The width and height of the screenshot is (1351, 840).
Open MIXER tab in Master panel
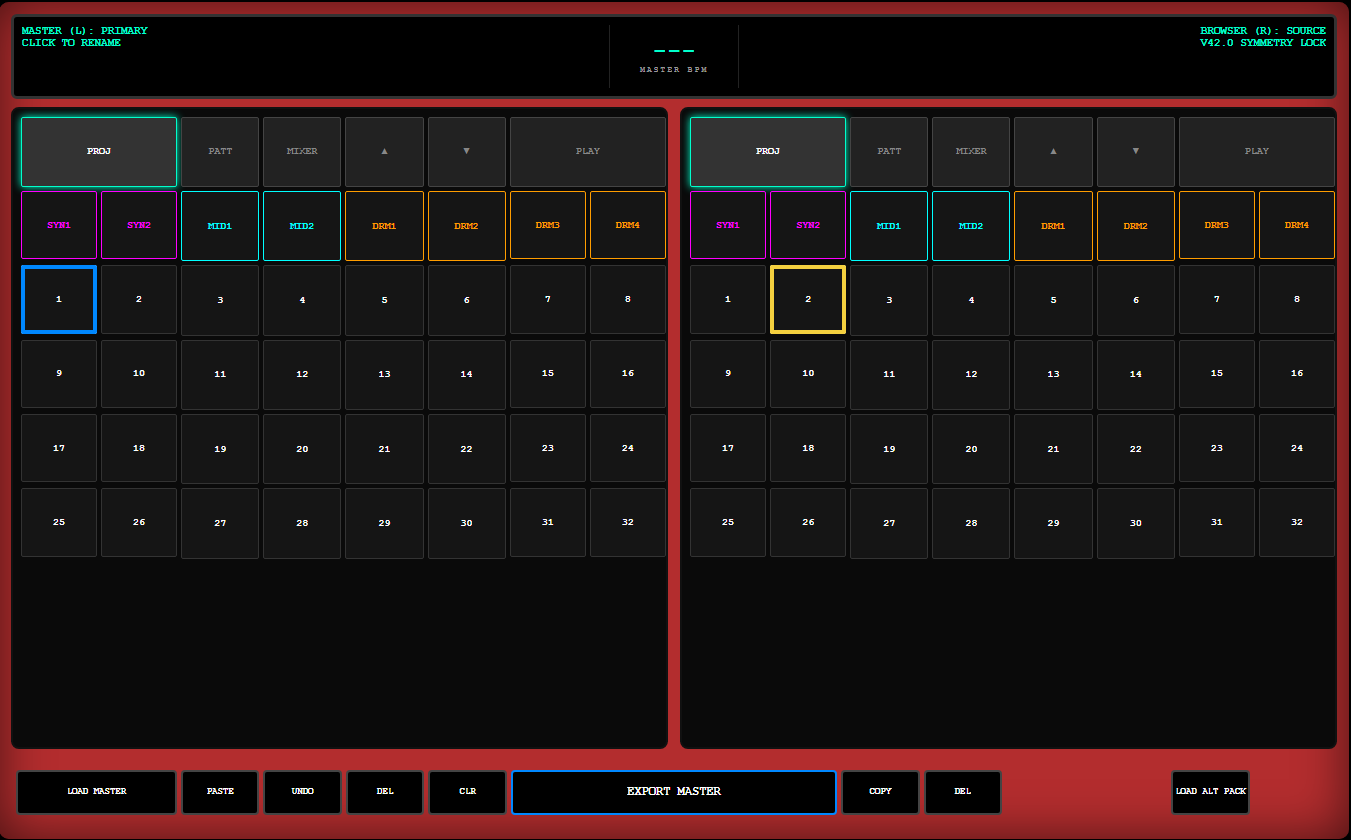[x=302, y=152]
